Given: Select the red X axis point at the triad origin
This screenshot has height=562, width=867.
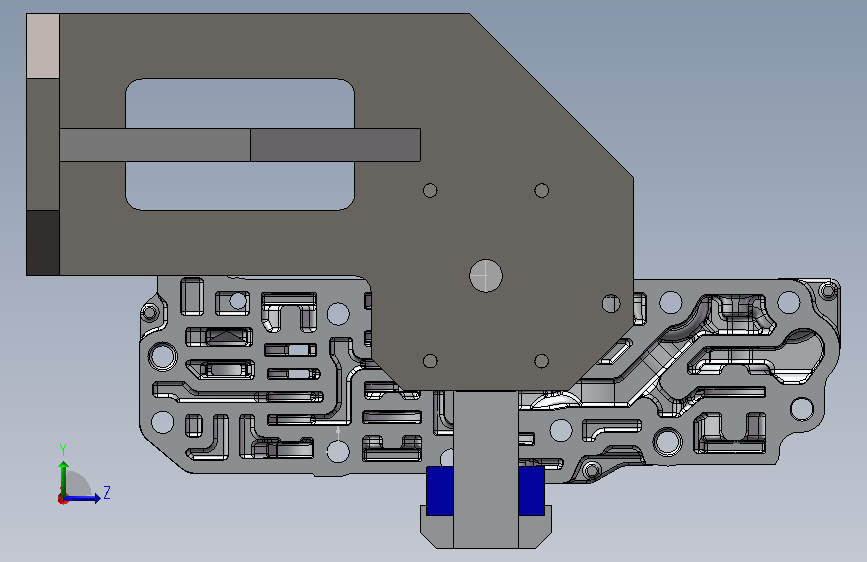Looking at the screenshot, I should (x=61, y=499).
